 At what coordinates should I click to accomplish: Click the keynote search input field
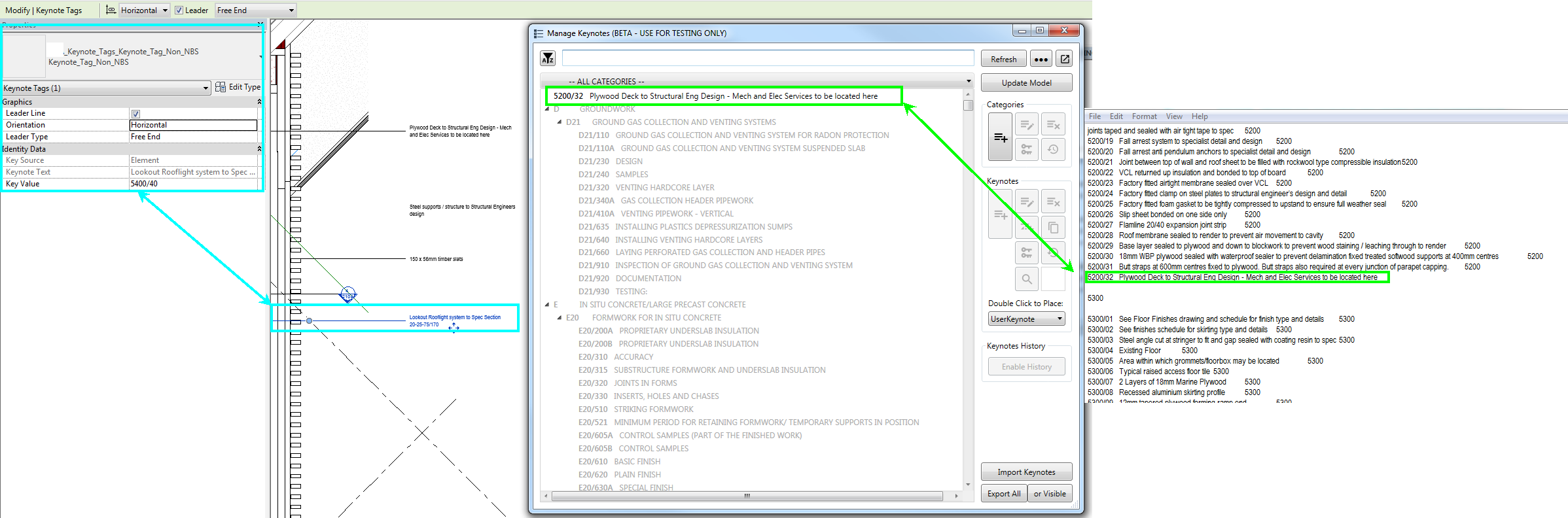(x=768, y=58)
